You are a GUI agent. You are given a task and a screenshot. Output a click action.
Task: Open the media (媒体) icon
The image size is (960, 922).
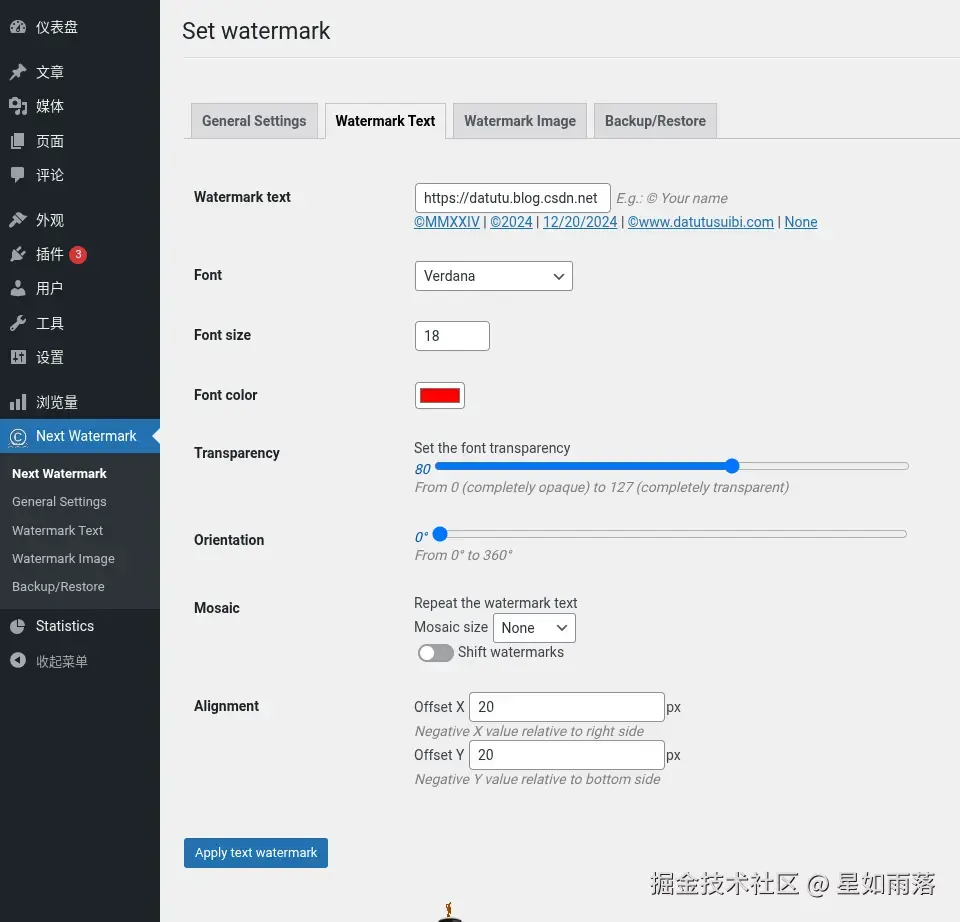click(18, 106)
